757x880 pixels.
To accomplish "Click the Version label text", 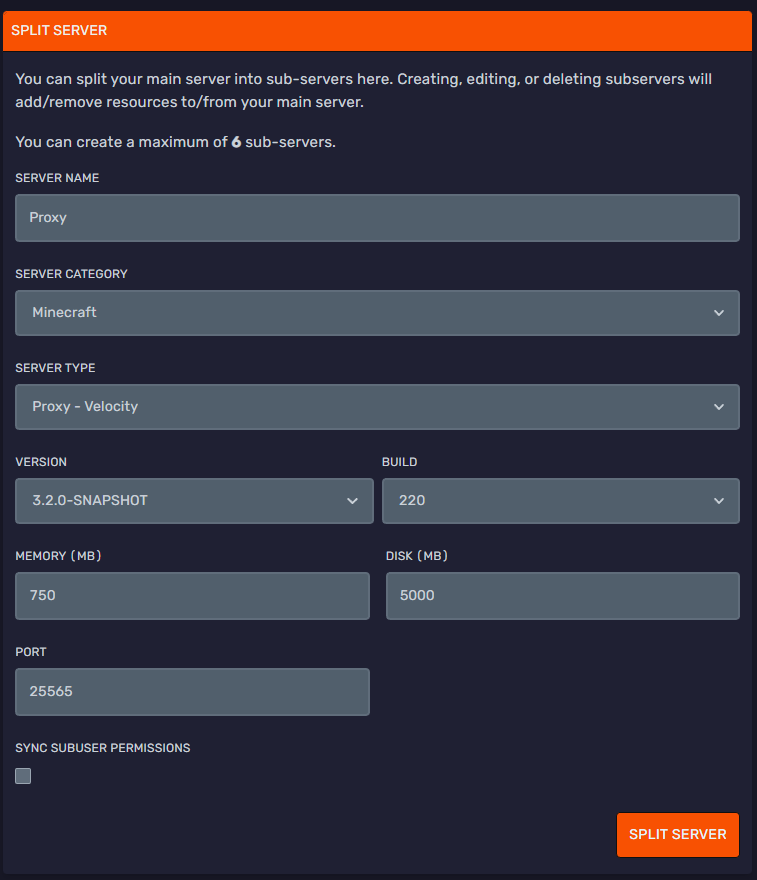I will (41, 463).
